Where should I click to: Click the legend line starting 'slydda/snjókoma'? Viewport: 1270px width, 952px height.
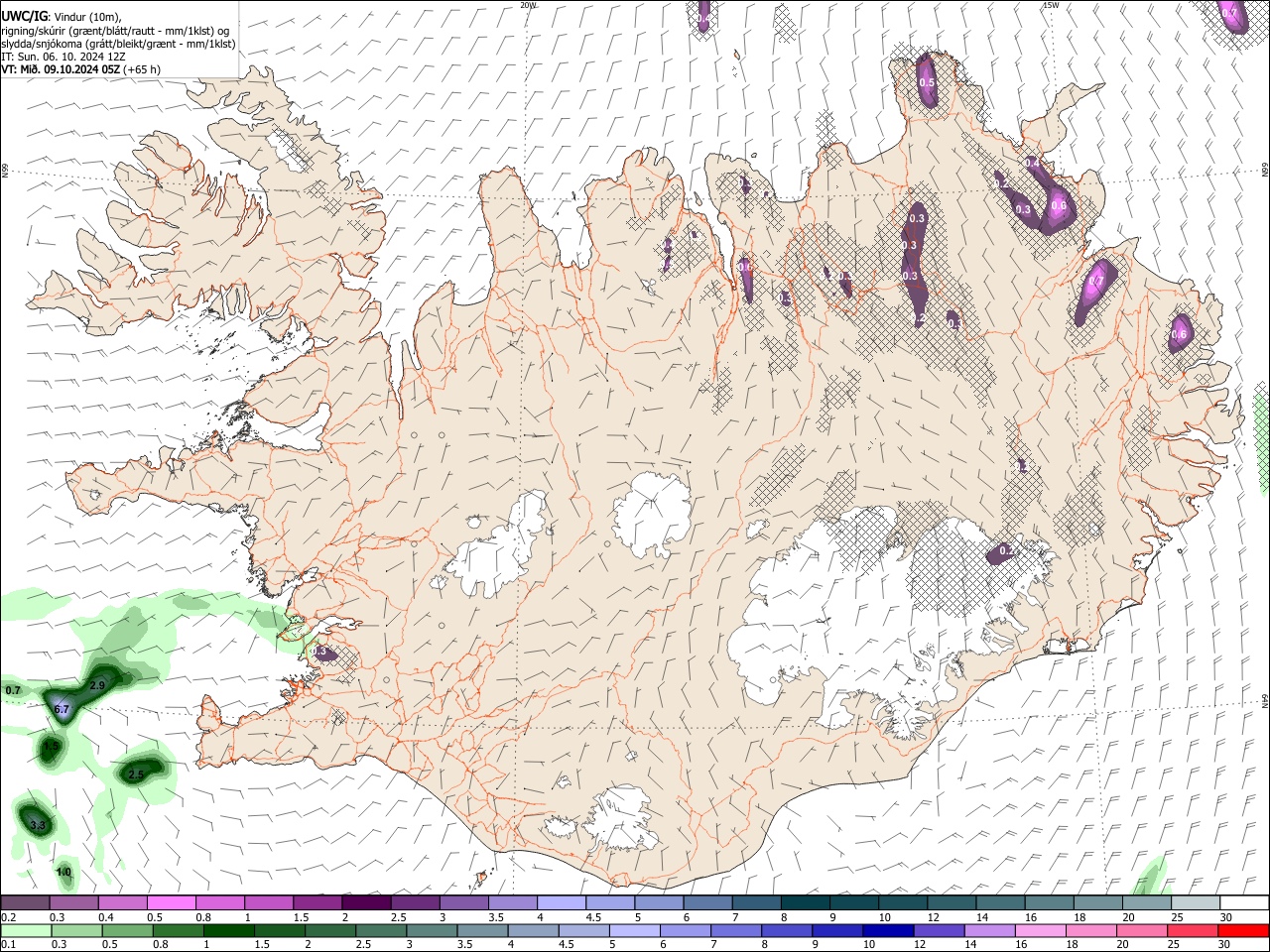118,44
